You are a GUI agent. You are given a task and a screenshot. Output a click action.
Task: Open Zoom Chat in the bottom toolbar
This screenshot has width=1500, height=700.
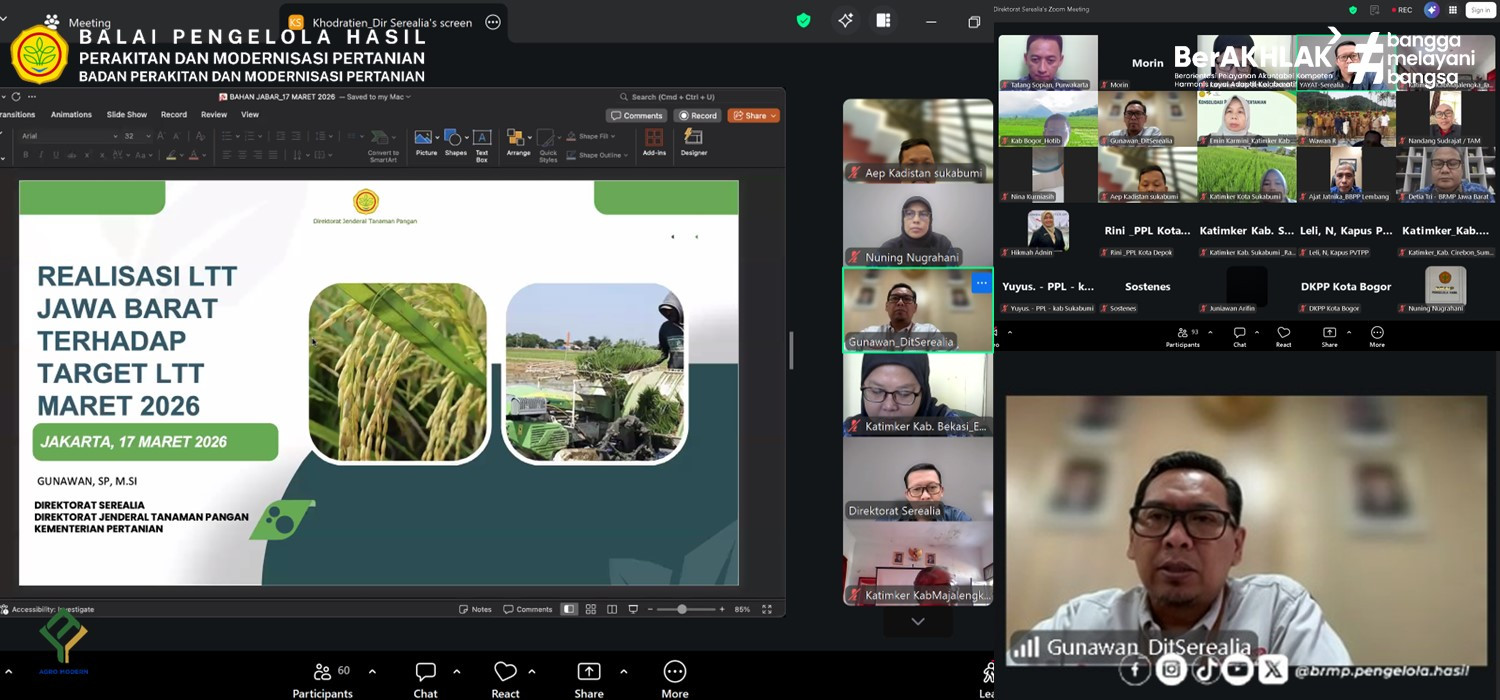(x=425, y=678)
